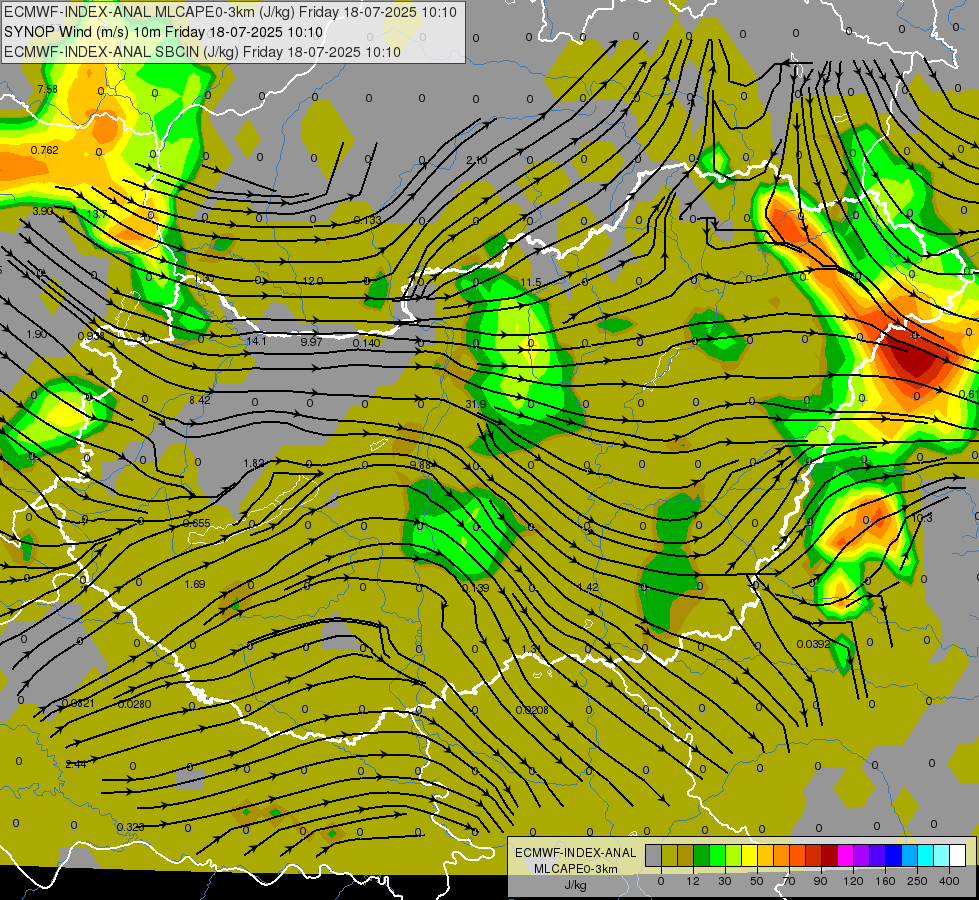Click the 7.58 value on the map
The image size is (979, 900).
coord(47,89)
